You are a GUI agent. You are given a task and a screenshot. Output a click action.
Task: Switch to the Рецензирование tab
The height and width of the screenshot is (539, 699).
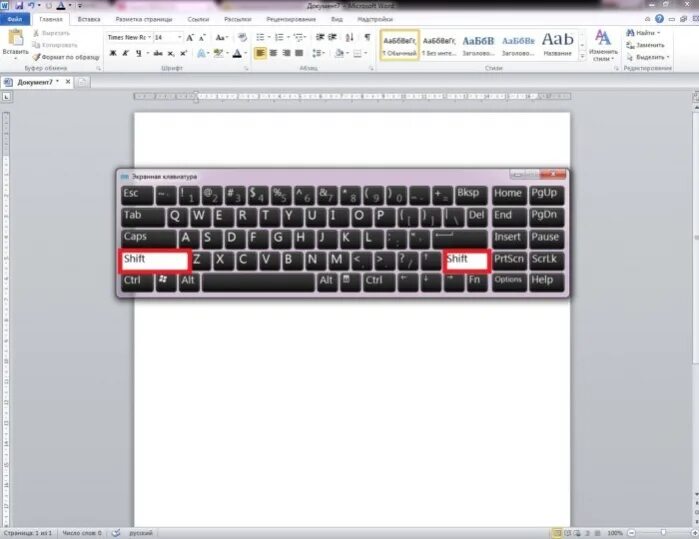click(x=291, y=19)
